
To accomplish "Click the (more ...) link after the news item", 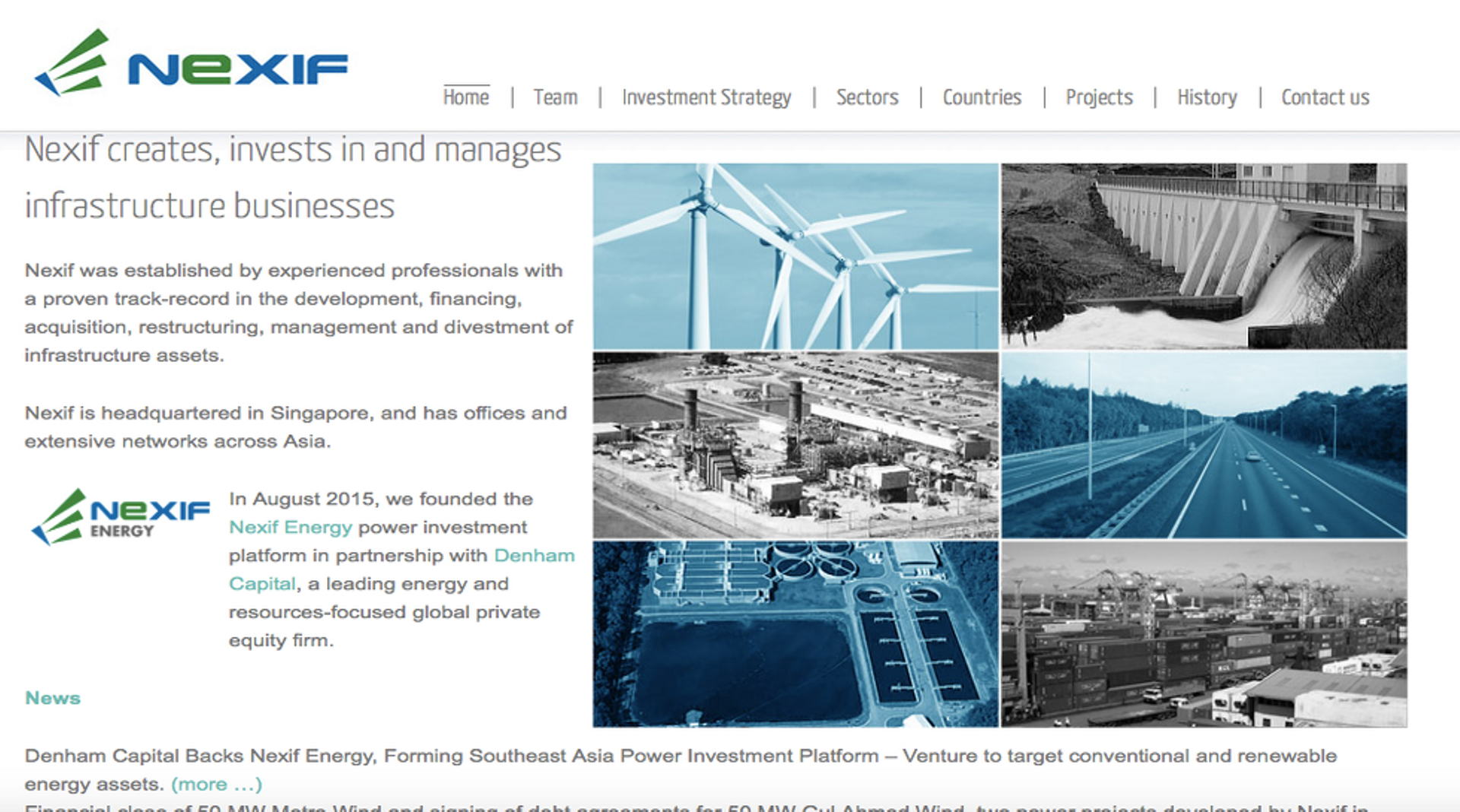I will click(x=215, y=784).
